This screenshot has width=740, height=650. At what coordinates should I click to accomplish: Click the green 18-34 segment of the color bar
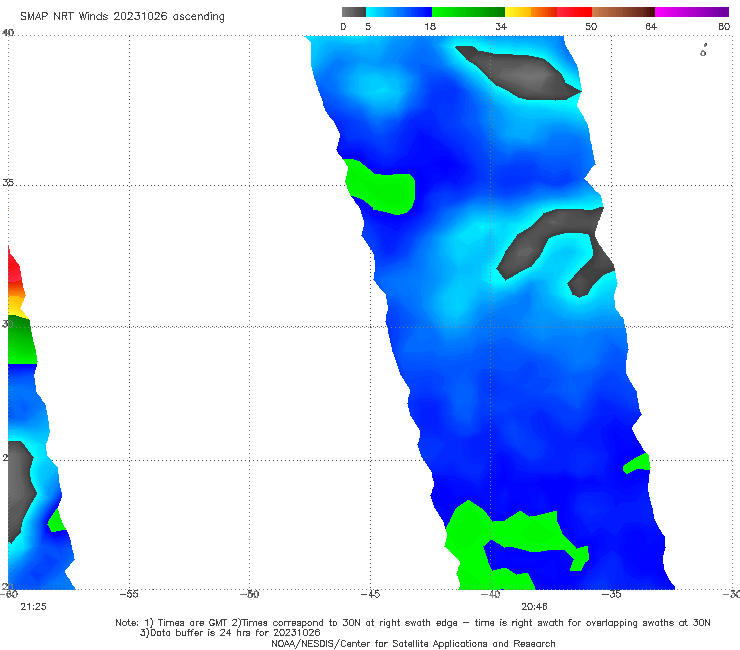[x=468, y=12]
